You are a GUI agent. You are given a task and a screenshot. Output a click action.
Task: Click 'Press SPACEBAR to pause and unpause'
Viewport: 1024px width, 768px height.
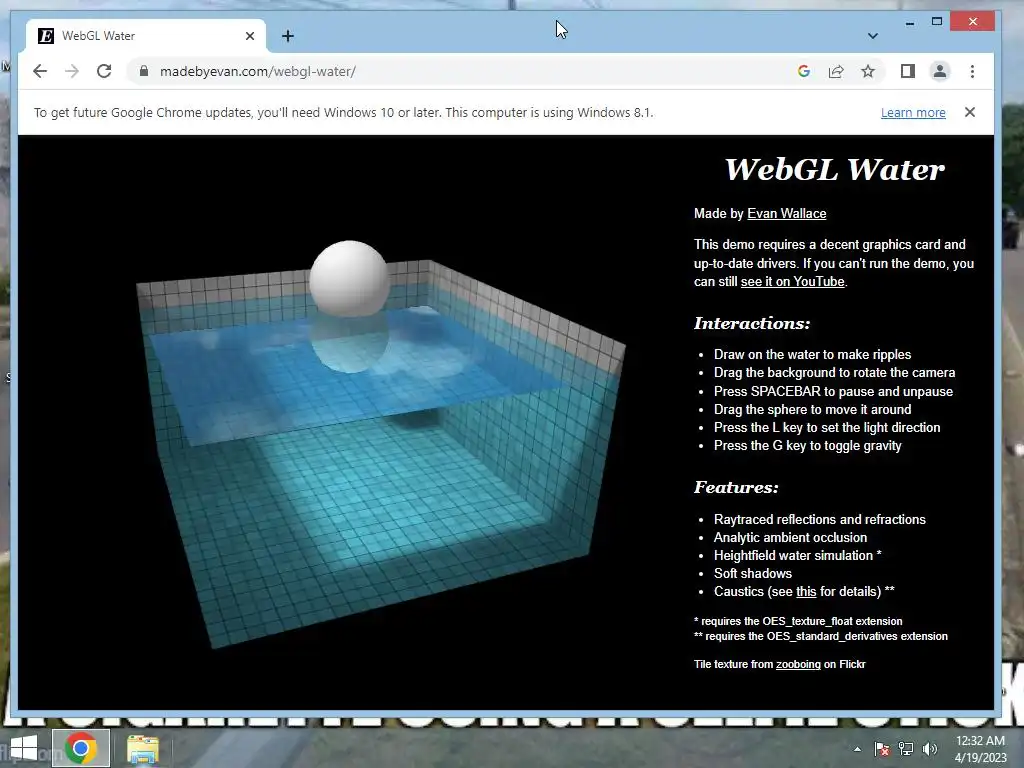833,391
